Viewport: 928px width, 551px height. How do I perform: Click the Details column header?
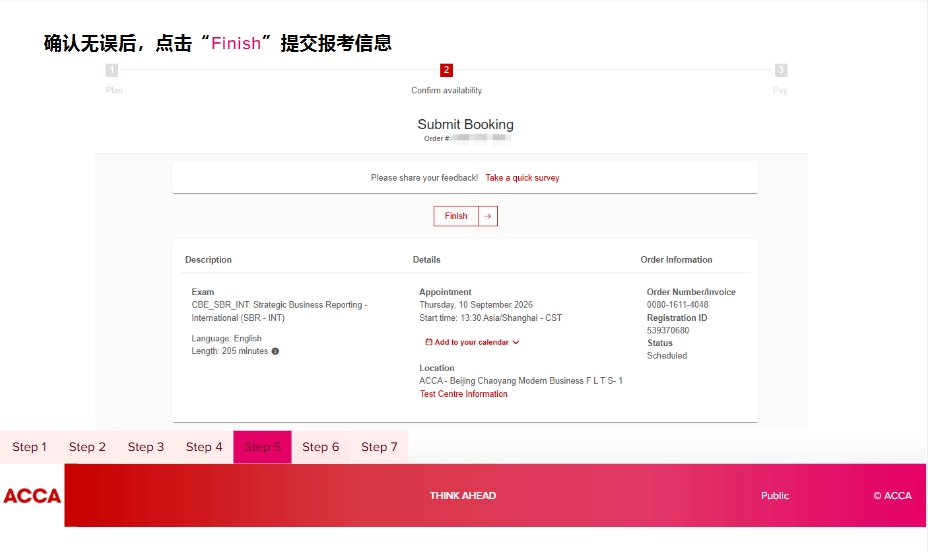point(426,260)
